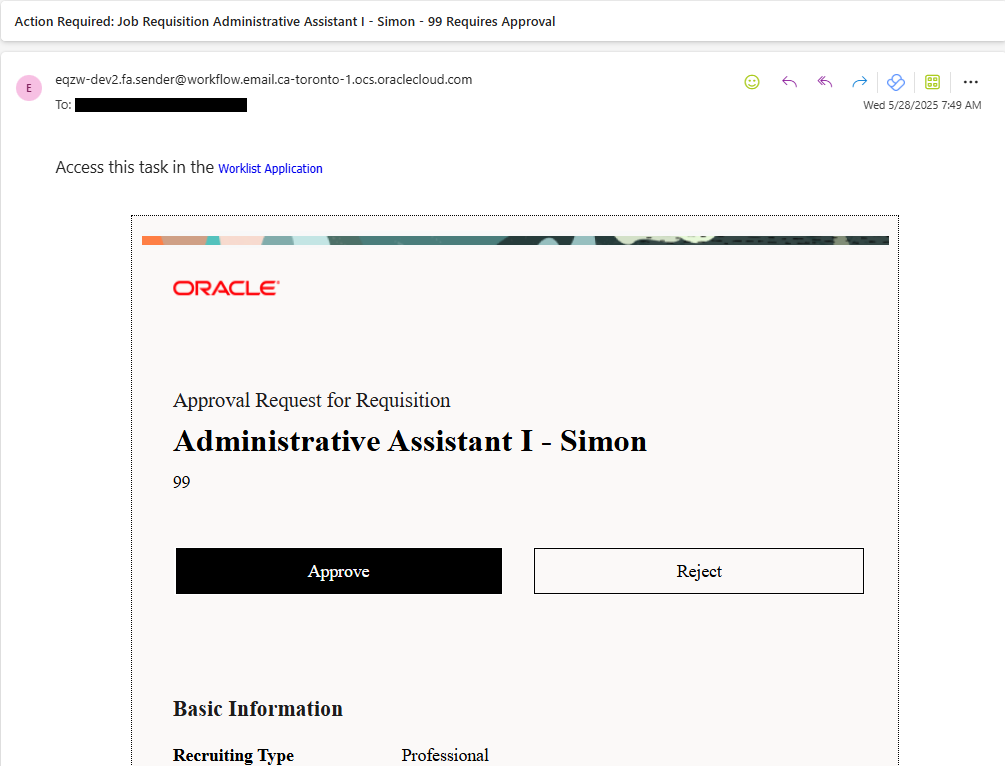The image size is (1005, 766).
Task: Open more message actions via the ellipsis
Action: (x=970, y=82)
